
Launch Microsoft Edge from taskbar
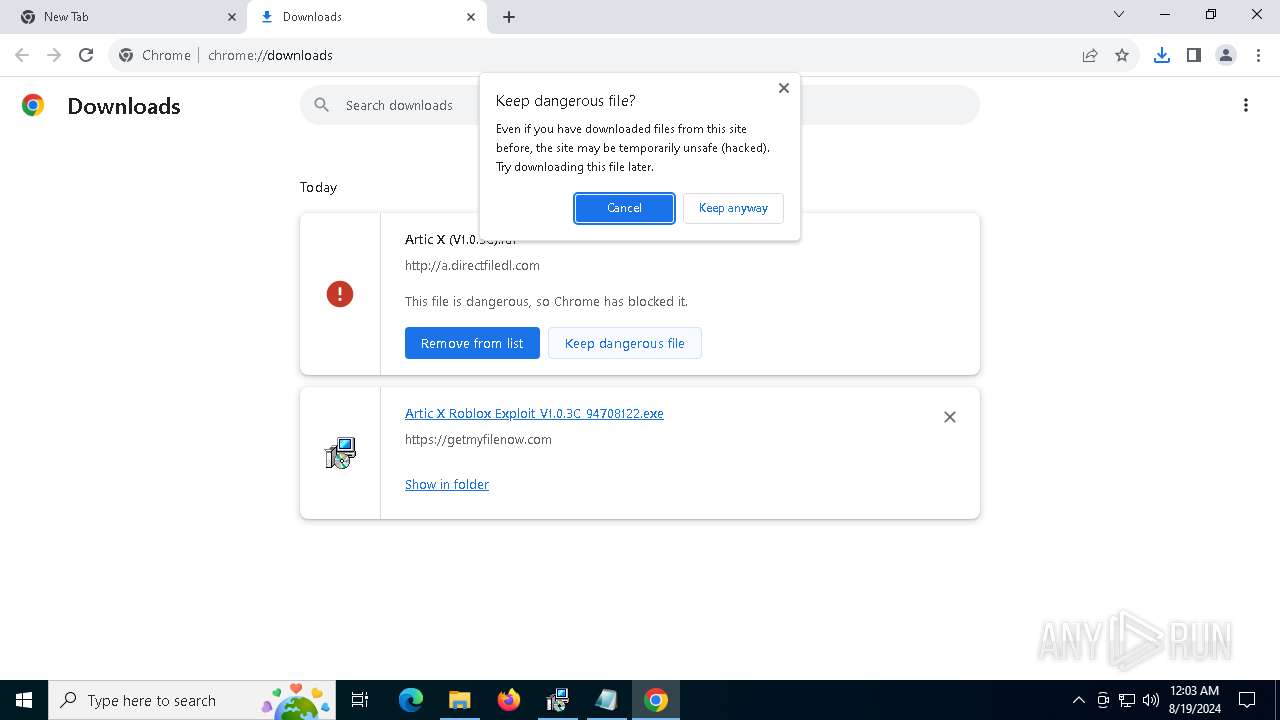411,700
